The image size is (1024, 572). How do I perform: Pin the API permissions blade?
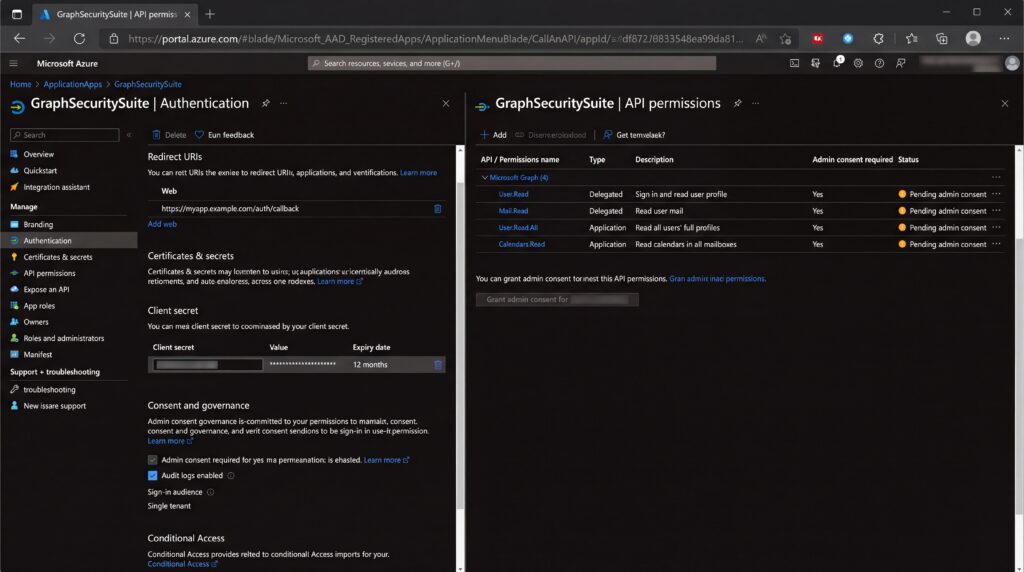pos(737,103)
